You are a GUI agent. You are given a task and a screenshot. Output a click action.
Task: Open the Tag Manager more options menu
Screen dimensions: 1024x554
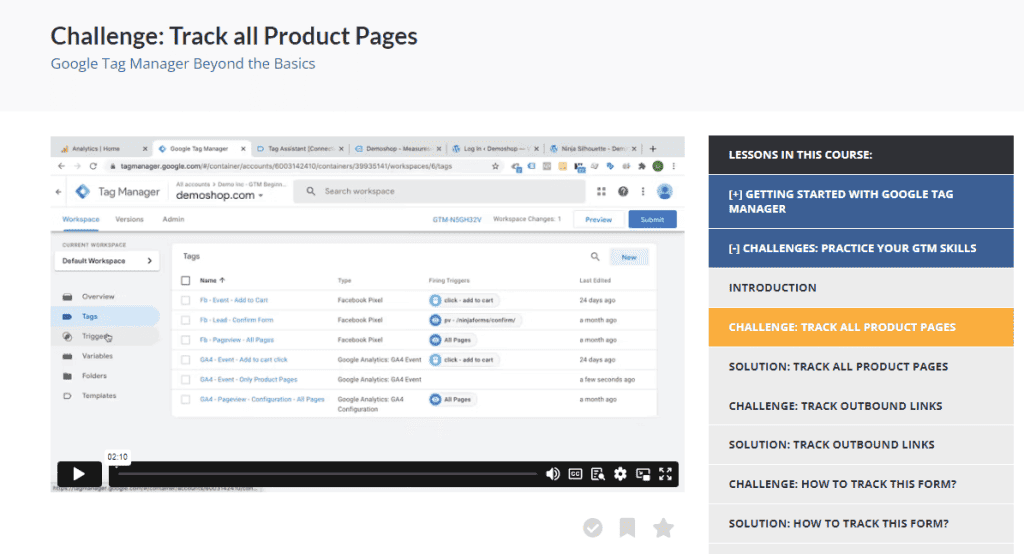[643, 191]
